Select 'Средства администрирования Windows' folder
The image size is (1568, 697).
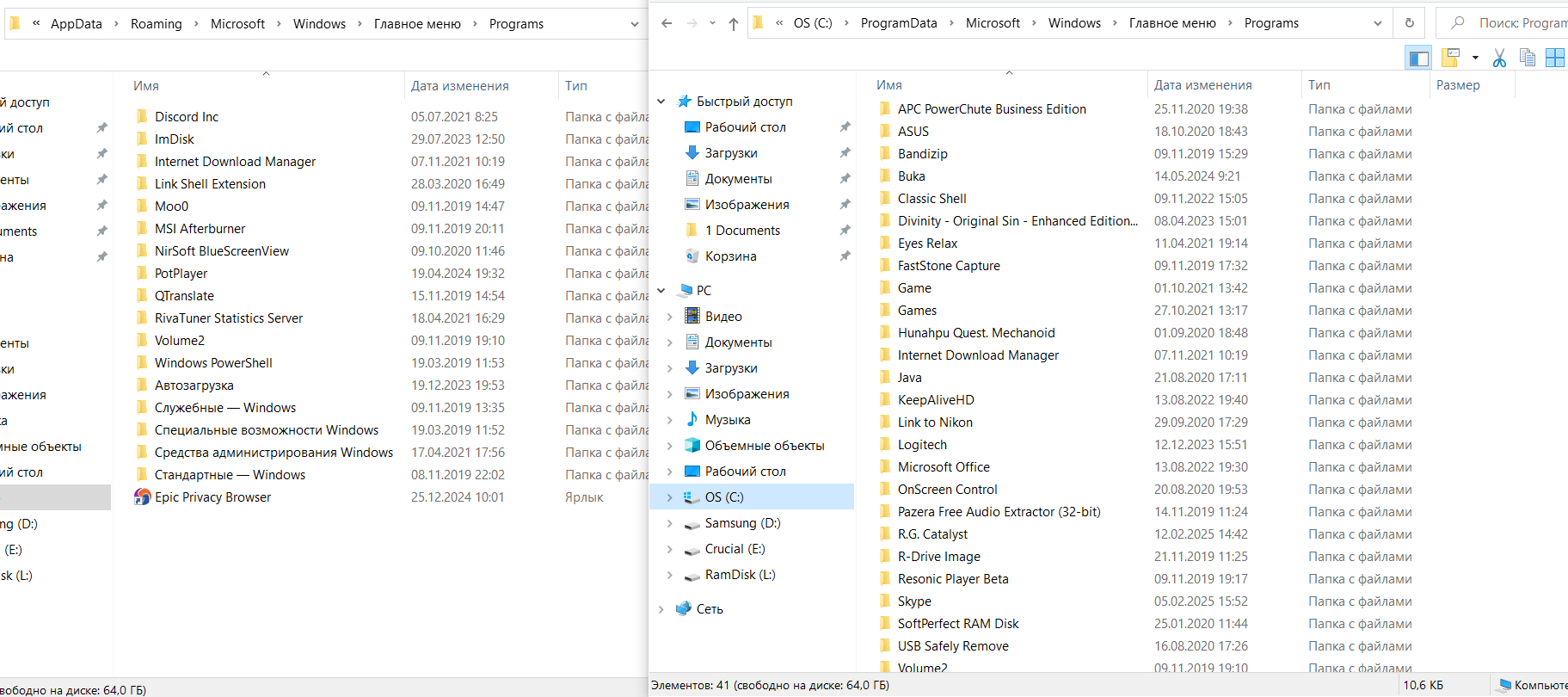tap(274, 453)
